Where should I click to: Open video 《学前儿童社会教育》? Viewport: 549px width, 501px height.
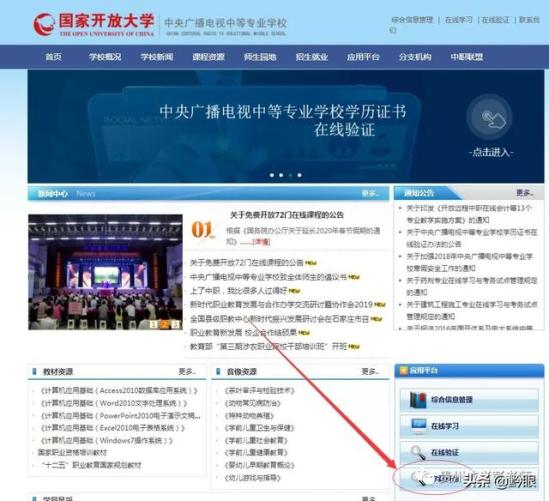click(256, 441)
